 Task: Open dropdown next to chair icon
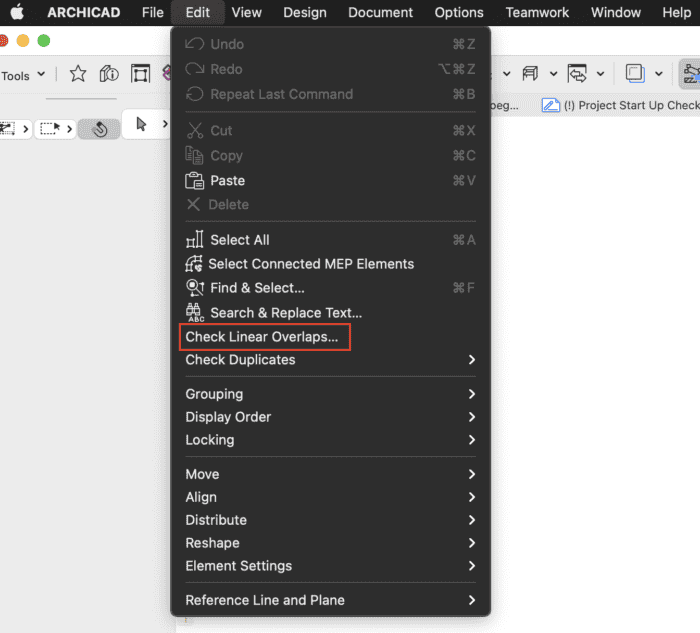pos(554,74)
